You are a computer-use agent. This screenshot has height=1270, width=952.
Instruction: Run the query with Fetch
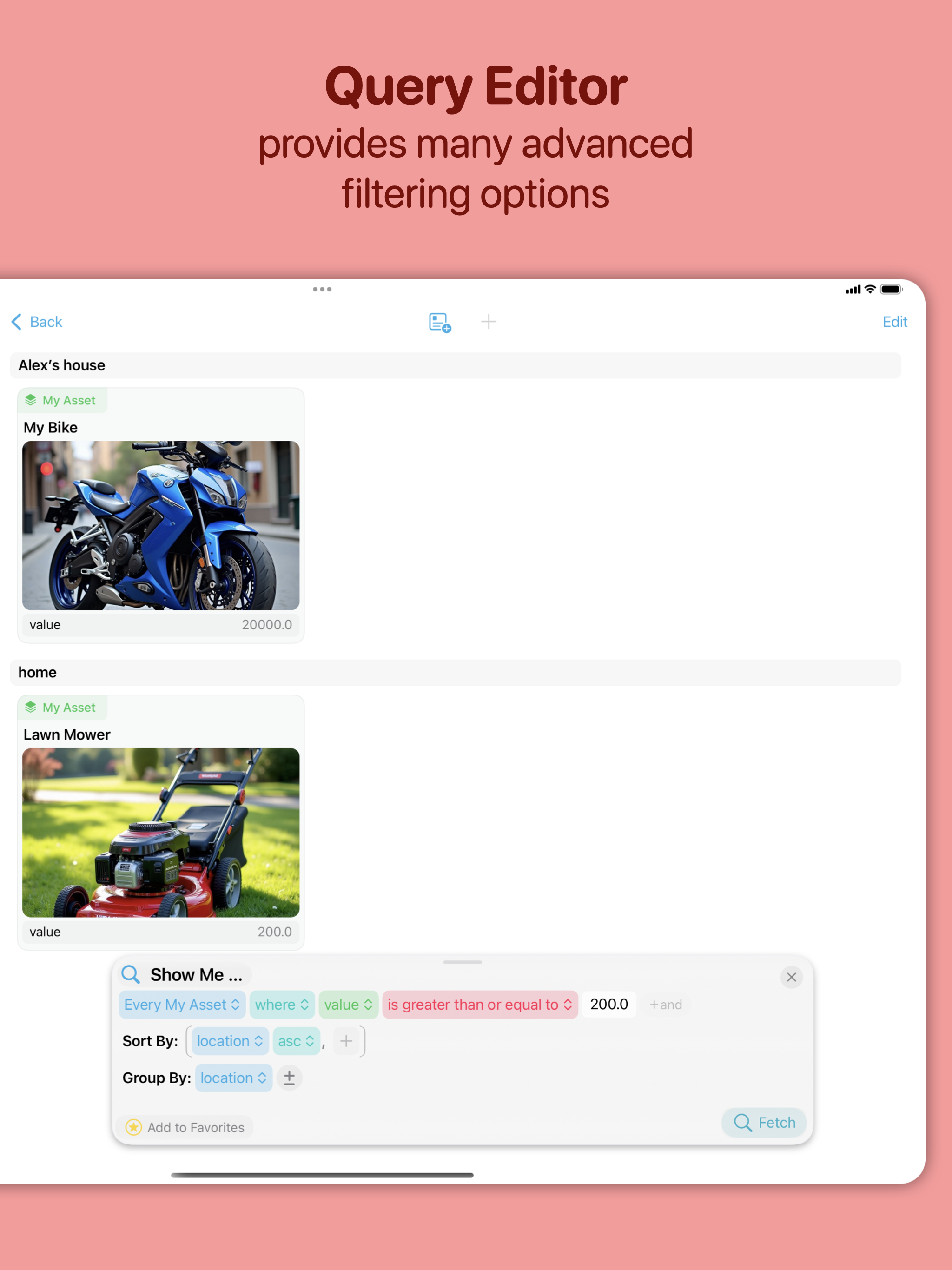click(x=764, y=1123)
